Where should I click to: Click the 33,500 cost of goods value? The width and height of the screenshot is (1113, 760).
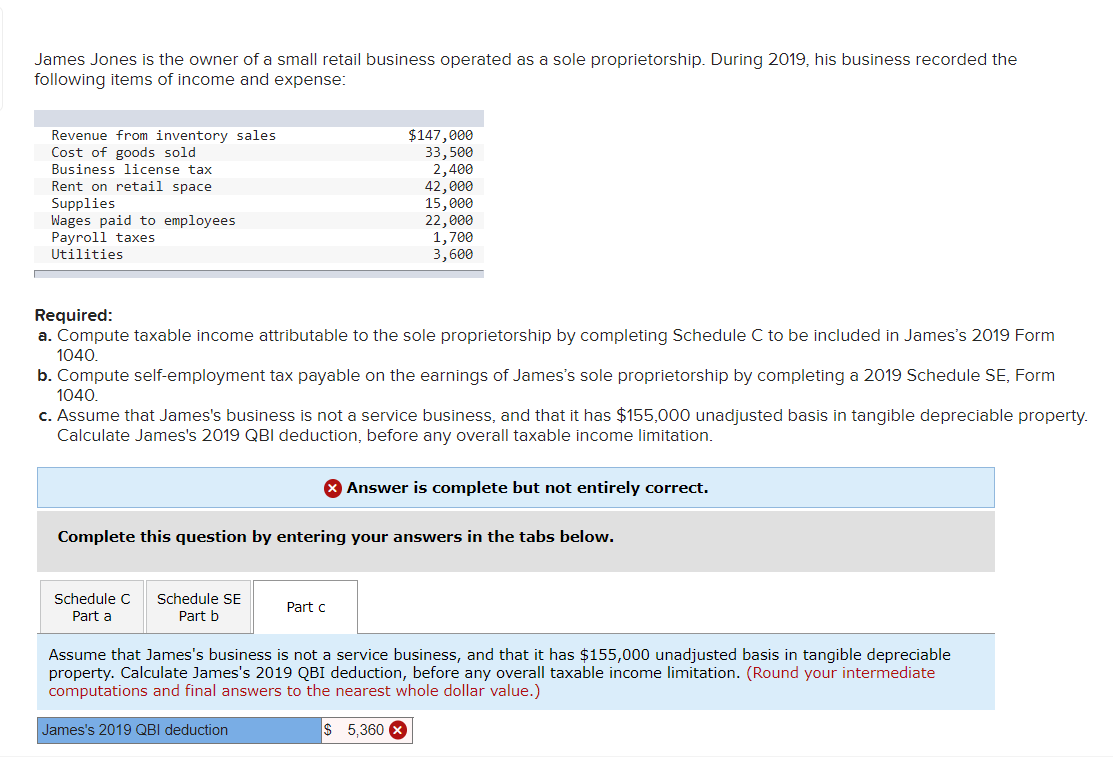[x=449, y=153]
